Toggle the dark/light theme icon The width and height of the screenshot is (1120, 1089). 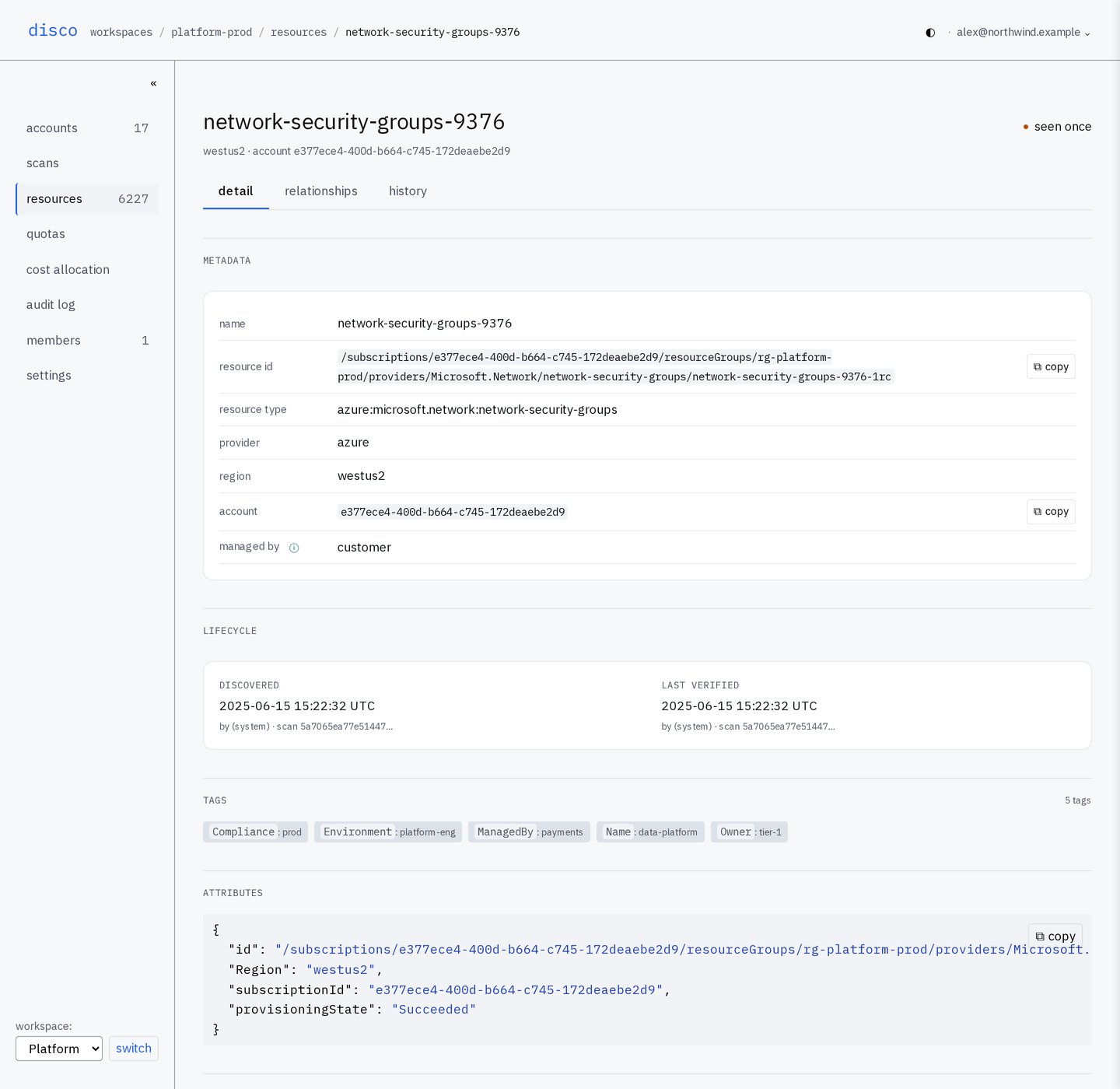click(930, 33)
